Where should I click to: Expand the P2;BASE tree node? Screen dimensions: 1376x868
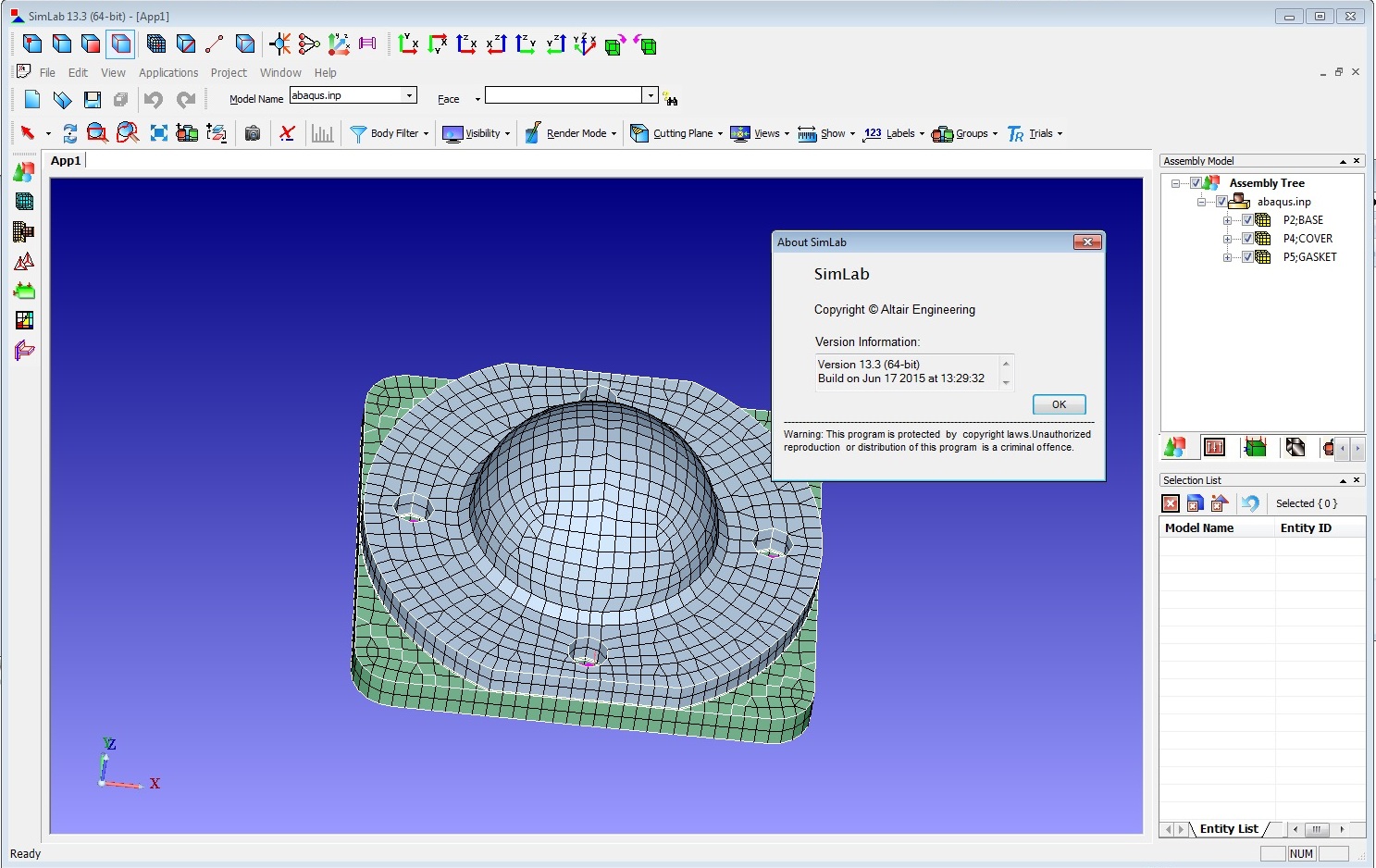coord(1227,220)
